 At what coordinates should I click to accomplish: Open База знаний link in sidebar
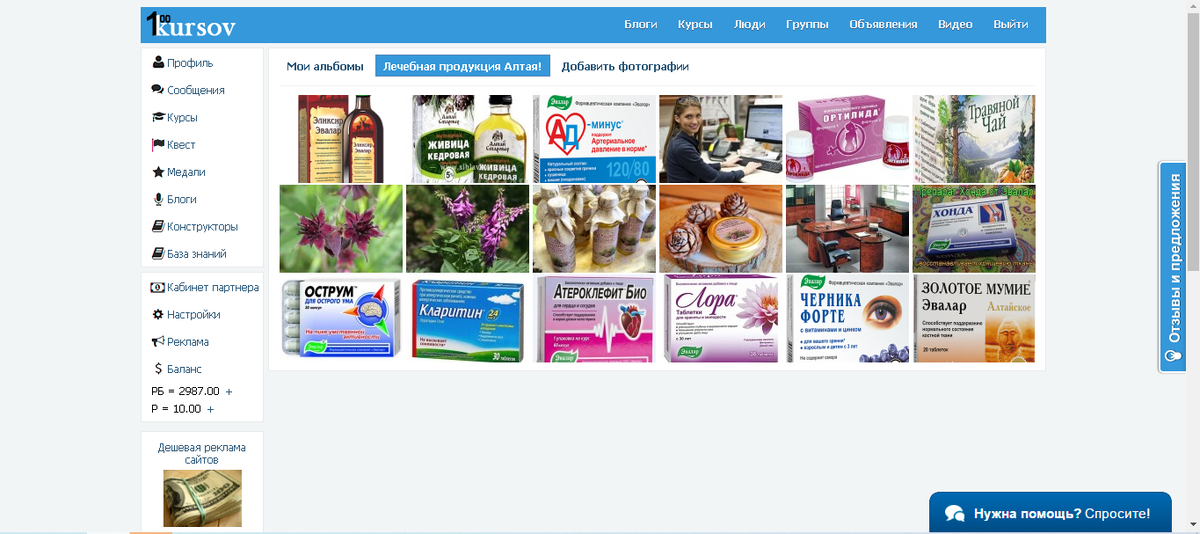click(197, 254)
